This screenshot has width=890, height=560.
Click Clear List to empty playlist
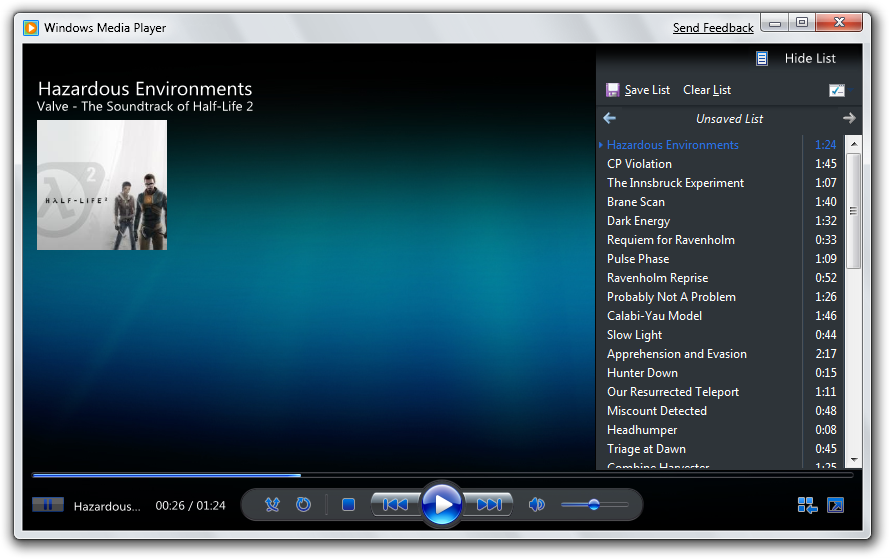pos(707,90)
